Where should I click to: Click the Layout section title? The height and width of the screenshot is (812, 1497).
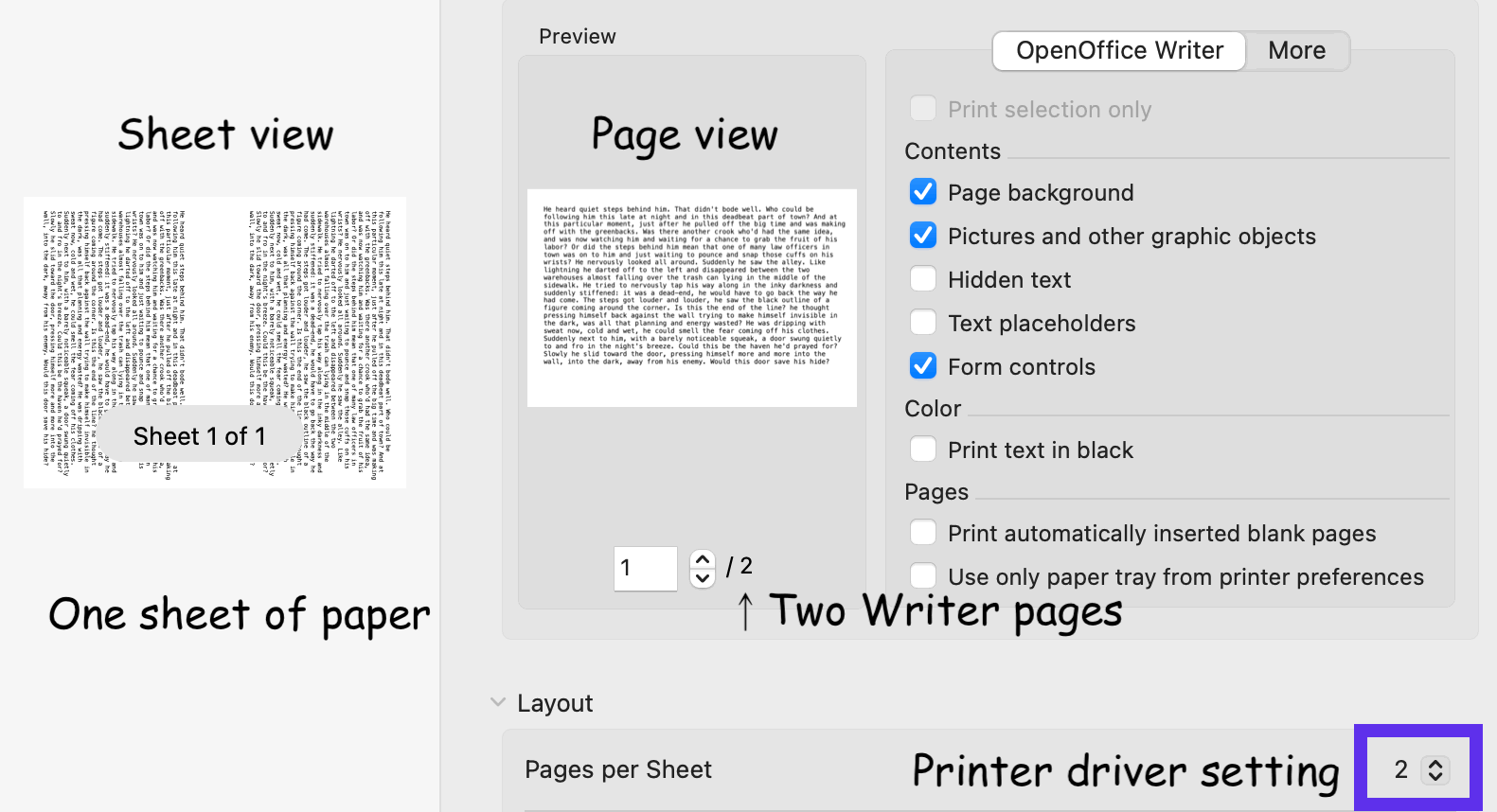pyautogui.click(x=555, y=703)
